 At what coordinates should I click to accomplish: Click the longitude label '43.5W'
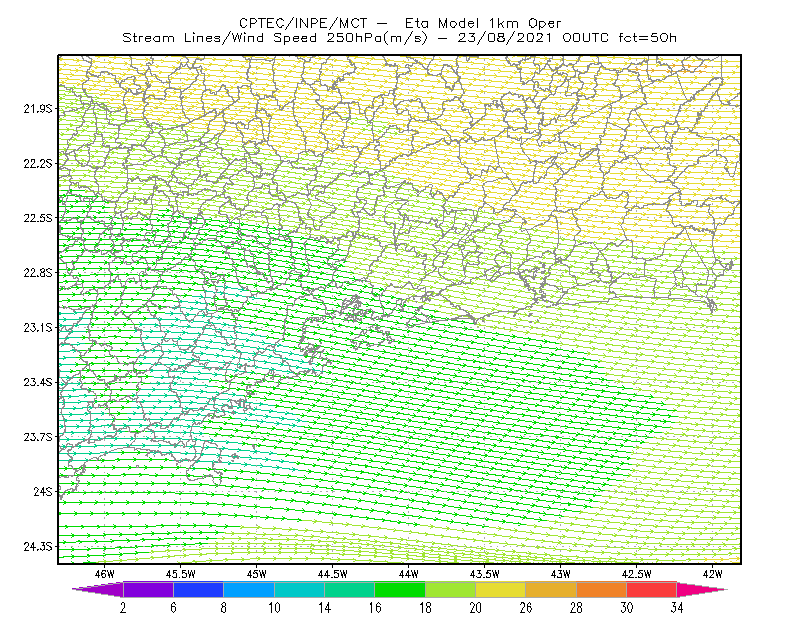pos(485,574)
